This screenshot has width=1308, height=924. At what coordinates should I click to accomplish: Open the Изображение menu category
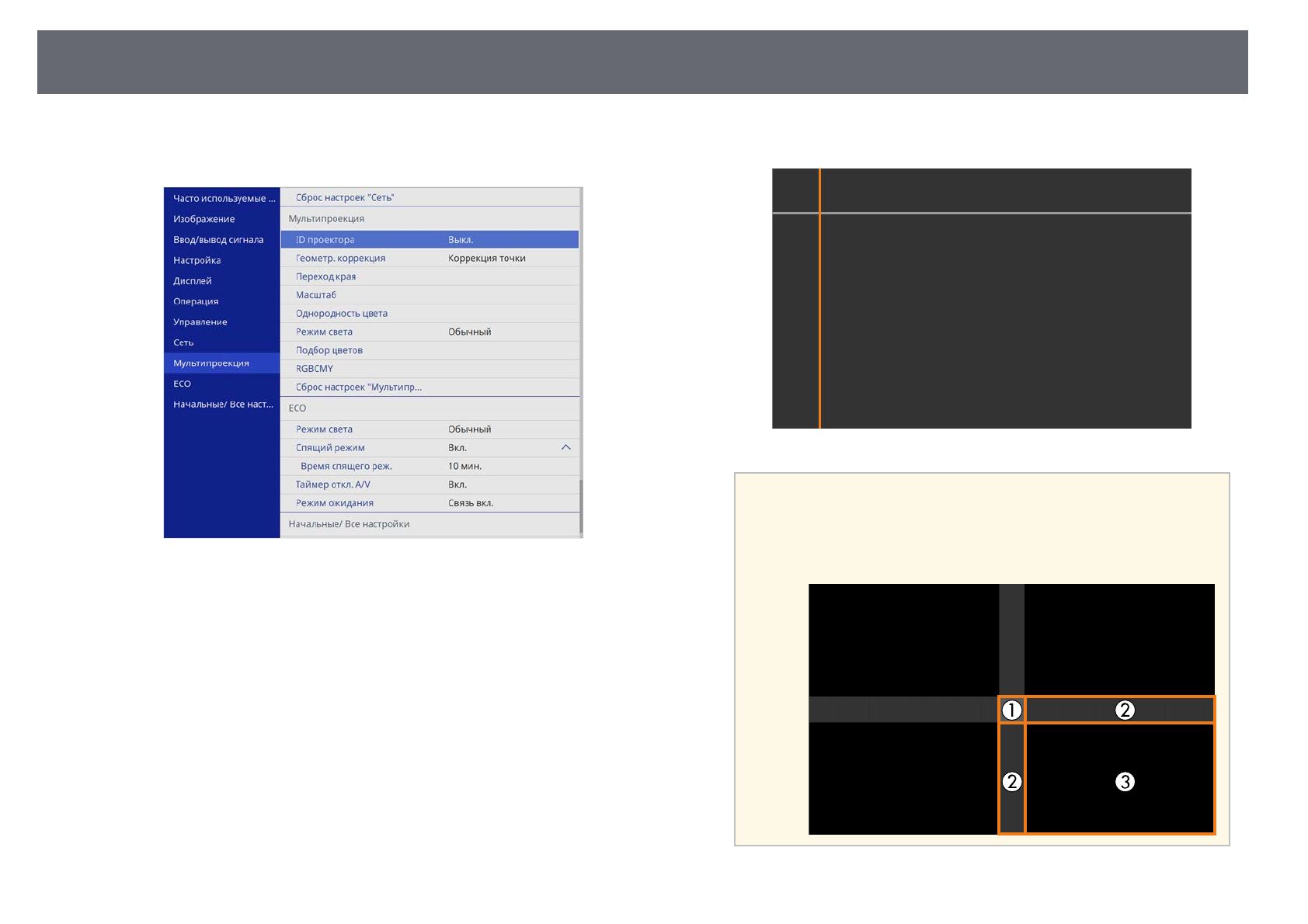(x=204, y=219)
